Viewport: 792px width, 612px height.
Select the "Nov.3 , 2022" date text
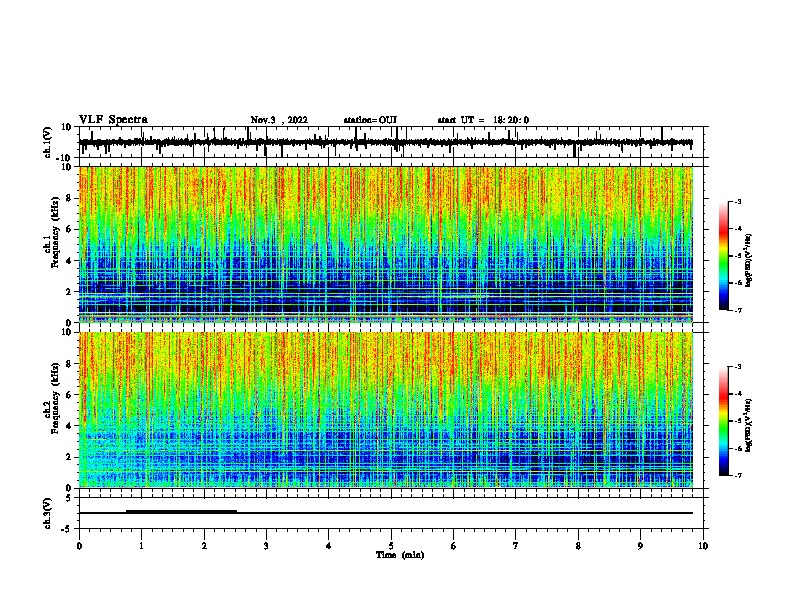point(279,120)
